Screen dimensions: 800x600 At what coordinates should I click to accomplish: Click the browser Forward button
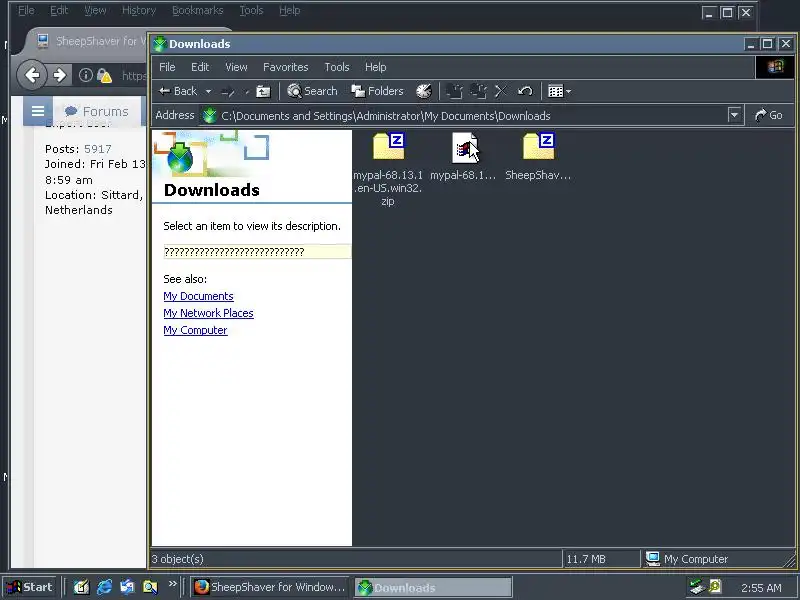coord(59,76)
